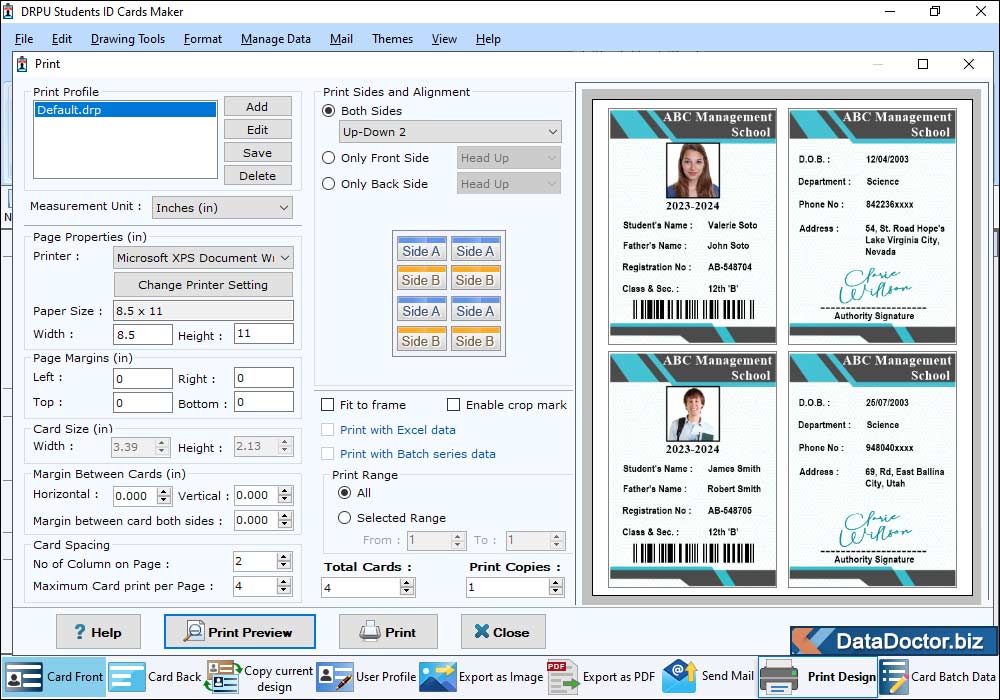Image resolution: width=1000 pixels, height=700 pixels.
Task: Increase Horizontal margin stepper
Action: pos(165,492)
